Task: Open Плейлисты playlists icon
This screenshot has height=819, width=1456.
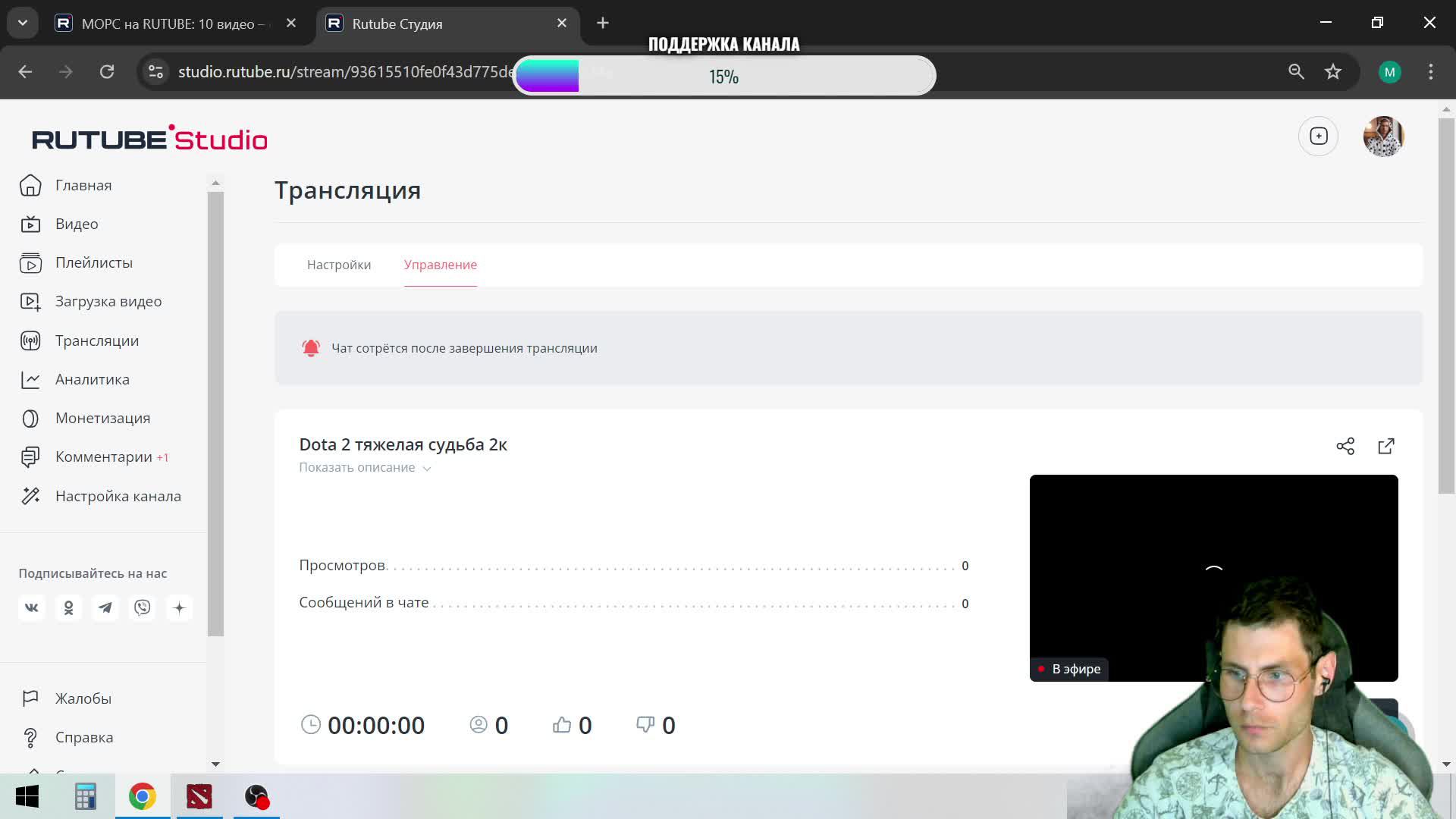Action: point(30,262)
